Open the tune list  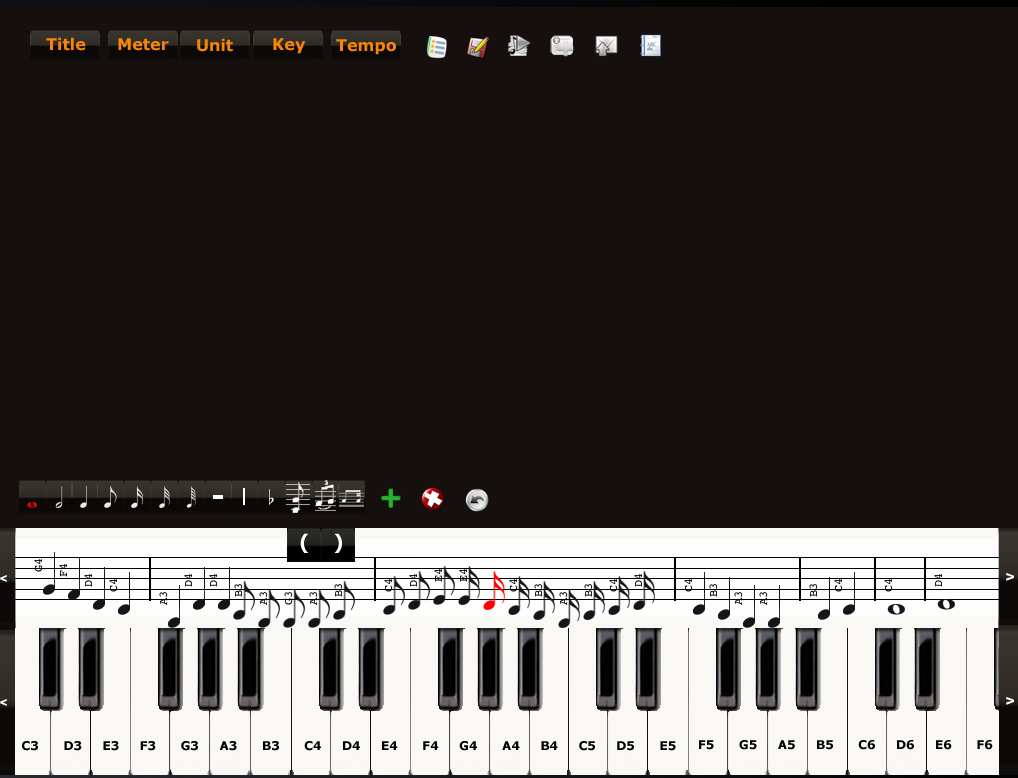coord(436,46)
